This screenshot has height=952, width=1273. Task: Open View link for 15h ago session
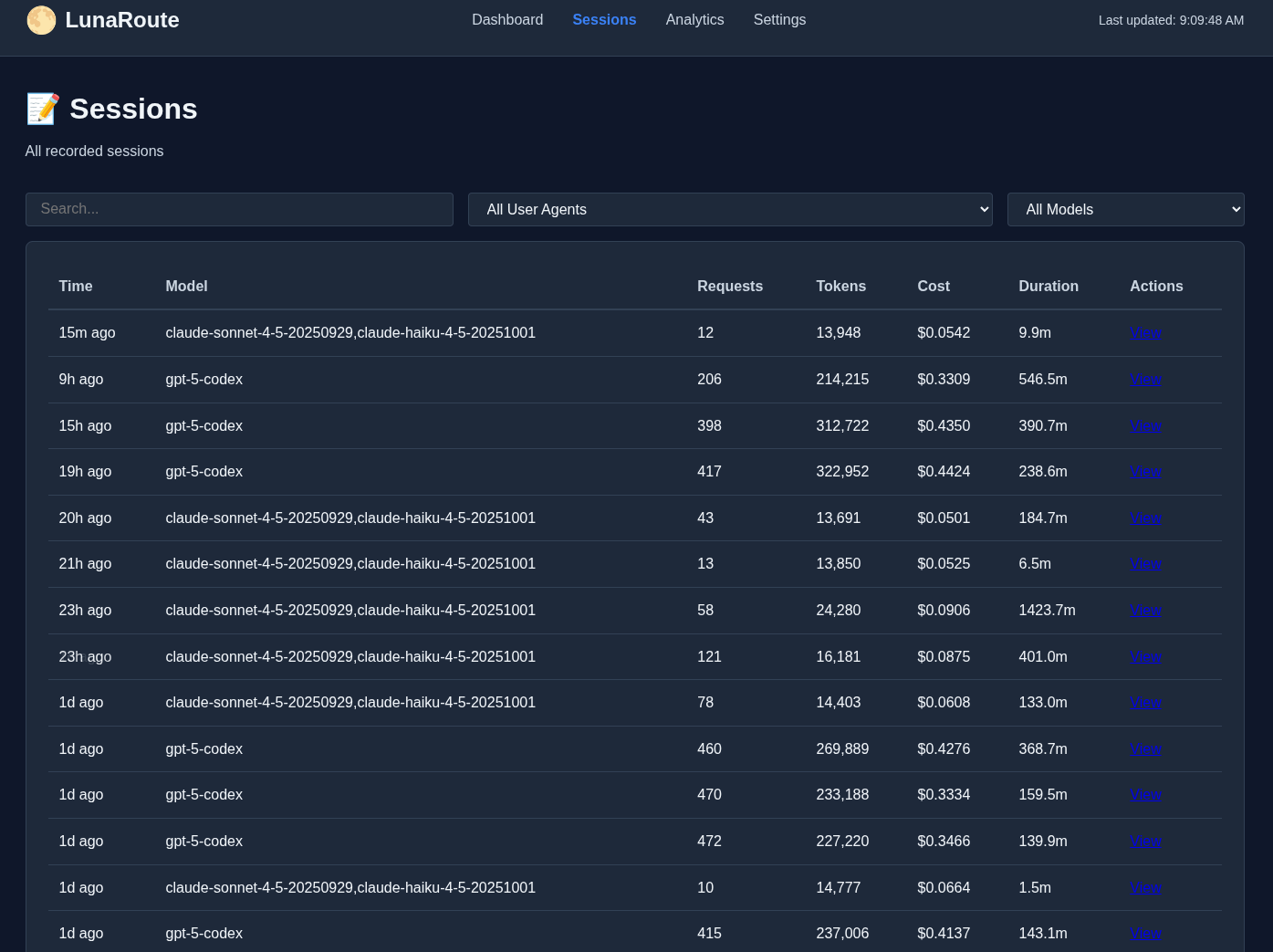click(x=1145, y=426)
